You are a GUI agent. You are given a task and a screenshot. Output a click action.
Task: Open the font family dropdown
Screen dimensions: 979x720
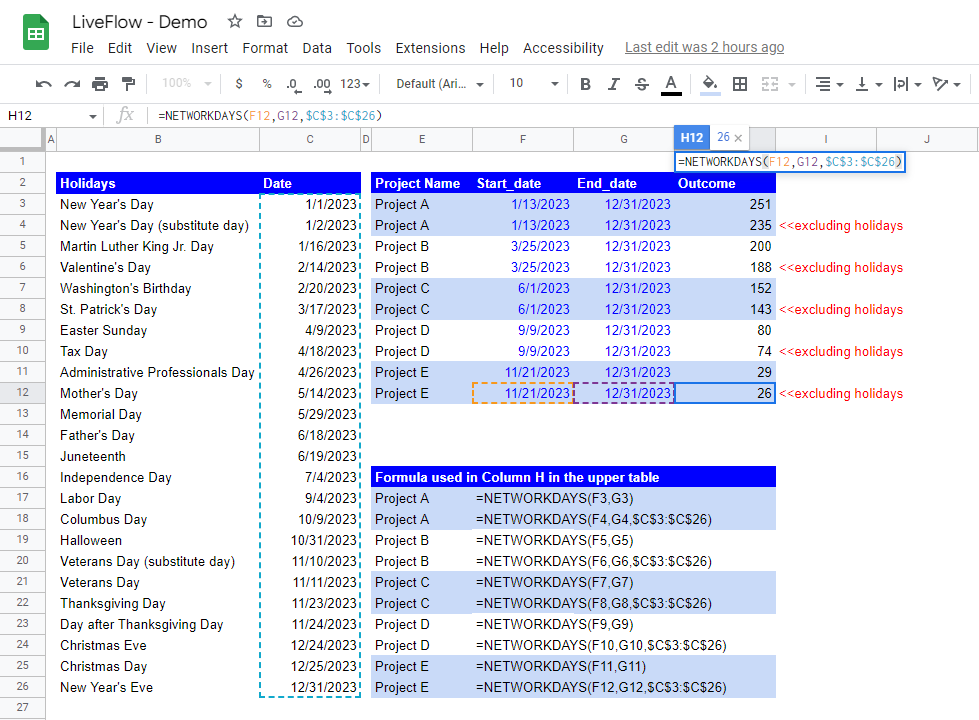[440, 84]
